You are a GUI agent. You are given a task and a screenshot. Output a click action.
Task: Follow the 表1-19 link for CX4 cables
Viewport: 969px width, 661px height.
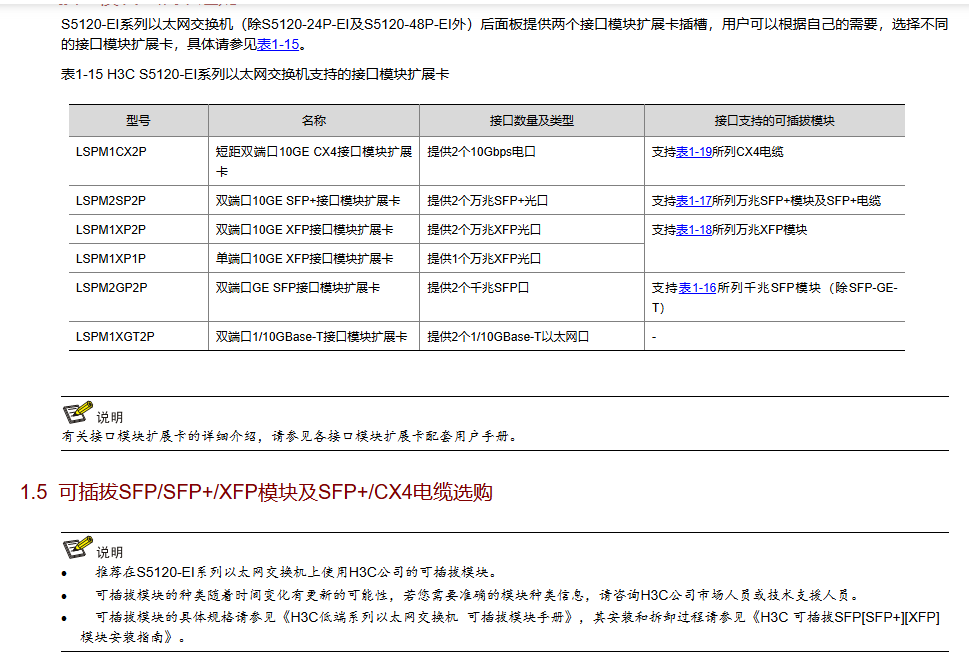pyautogui.click(x=694, y=152)
